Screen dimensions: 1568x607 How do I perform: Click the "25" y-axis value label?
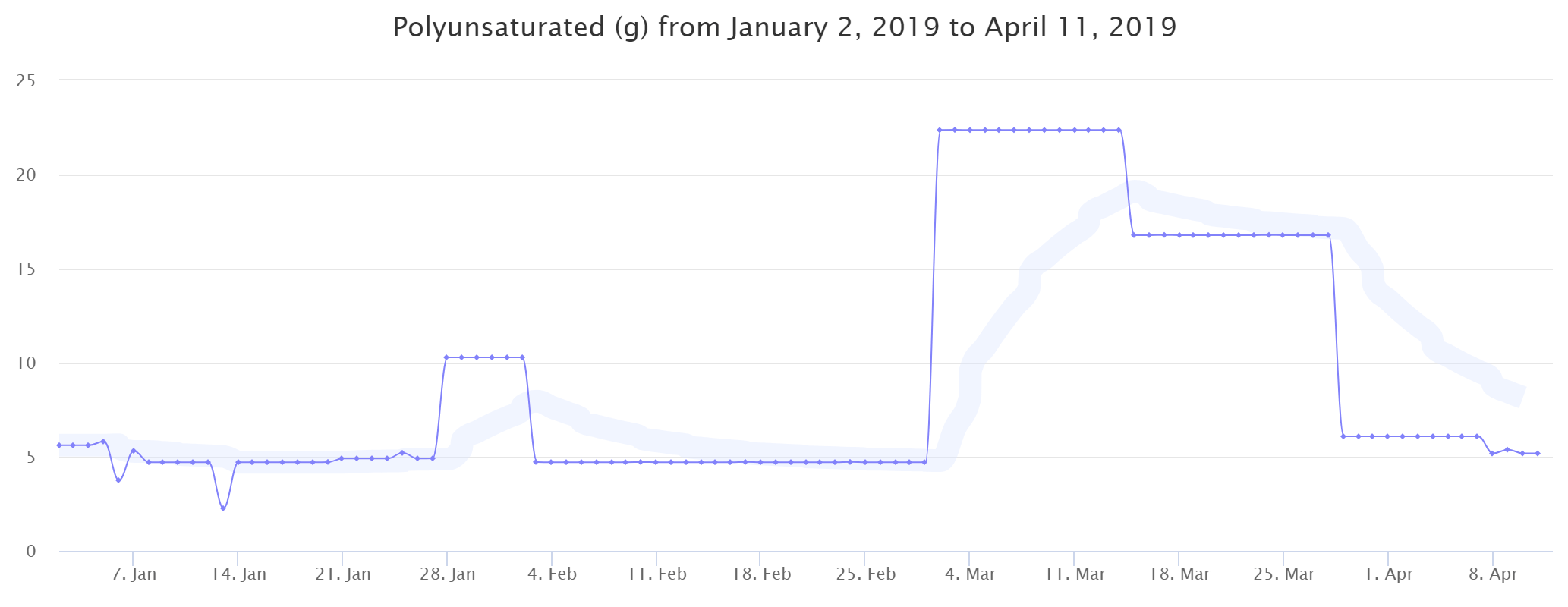pyautogui.click(x=26, y=80)
